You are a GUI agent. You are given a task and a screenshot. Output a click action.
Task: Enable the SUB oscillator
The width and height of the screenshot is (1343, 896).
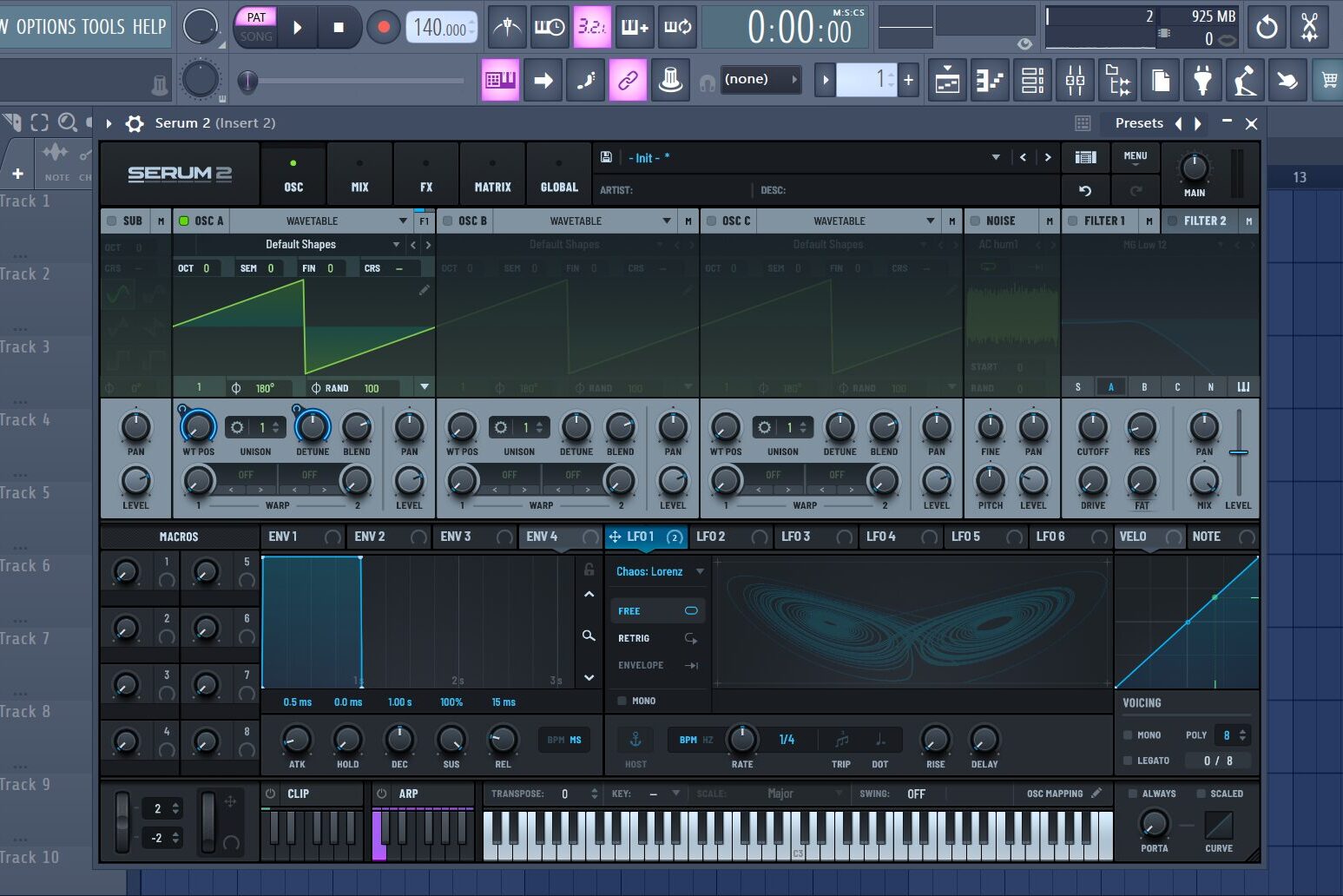click(112, 221)
